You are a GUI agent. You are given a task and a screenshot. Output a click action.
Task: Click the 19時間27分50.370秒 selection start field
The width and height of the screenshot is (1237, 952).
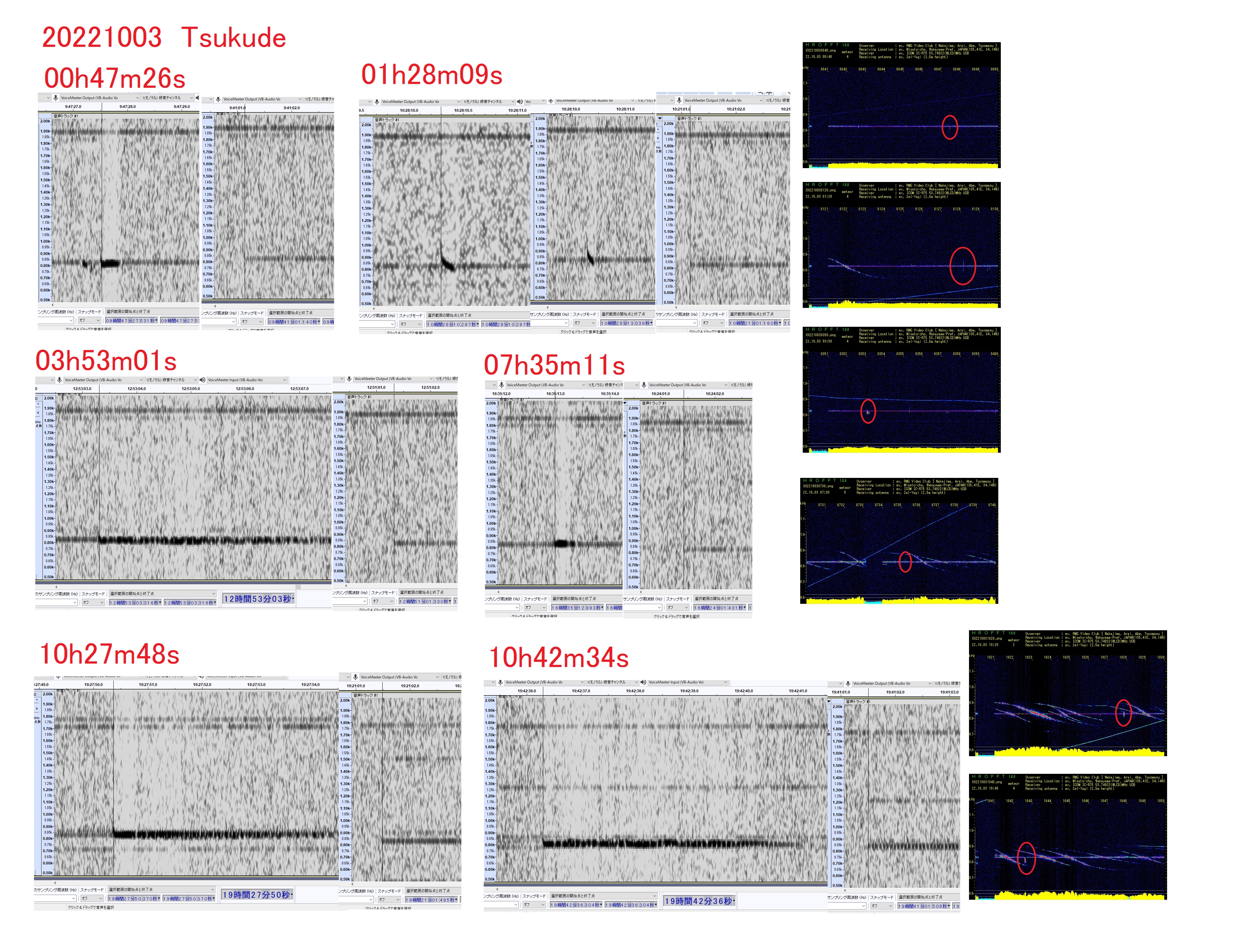click(x=134, y=899)
